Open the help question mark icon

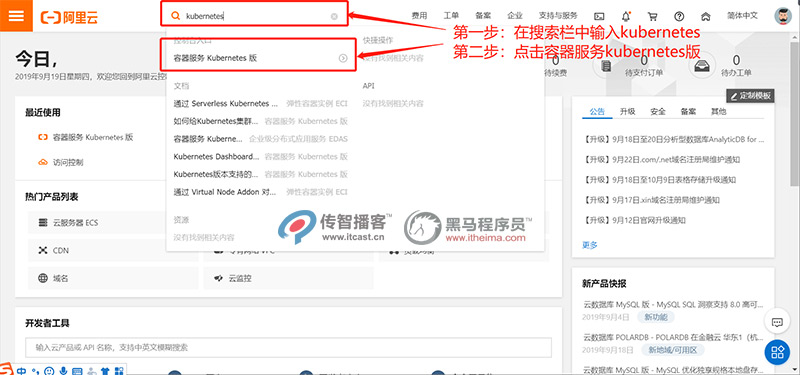pos(679,16)
